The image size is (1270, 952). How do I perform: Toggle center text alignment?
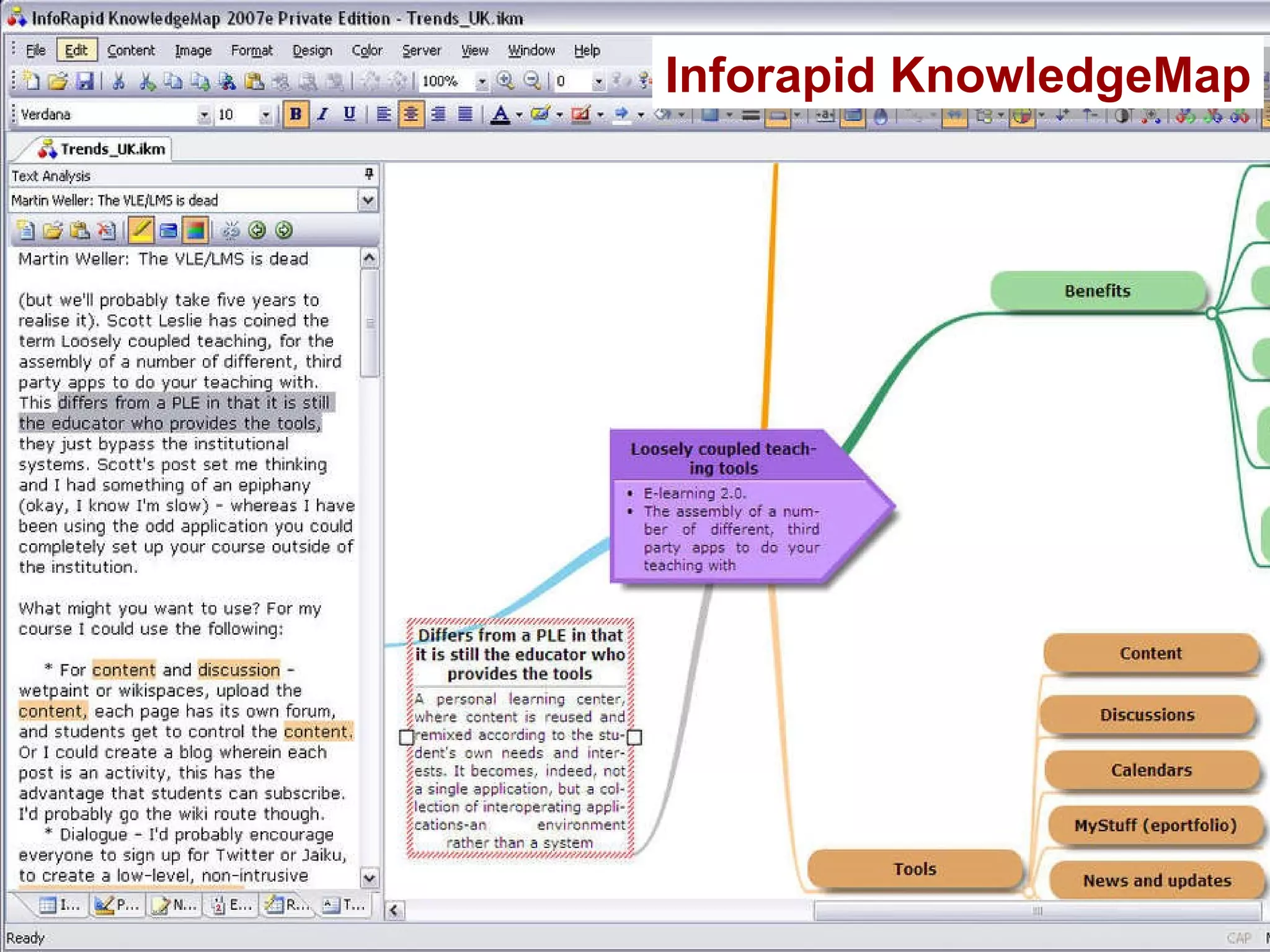coord(411,115)
